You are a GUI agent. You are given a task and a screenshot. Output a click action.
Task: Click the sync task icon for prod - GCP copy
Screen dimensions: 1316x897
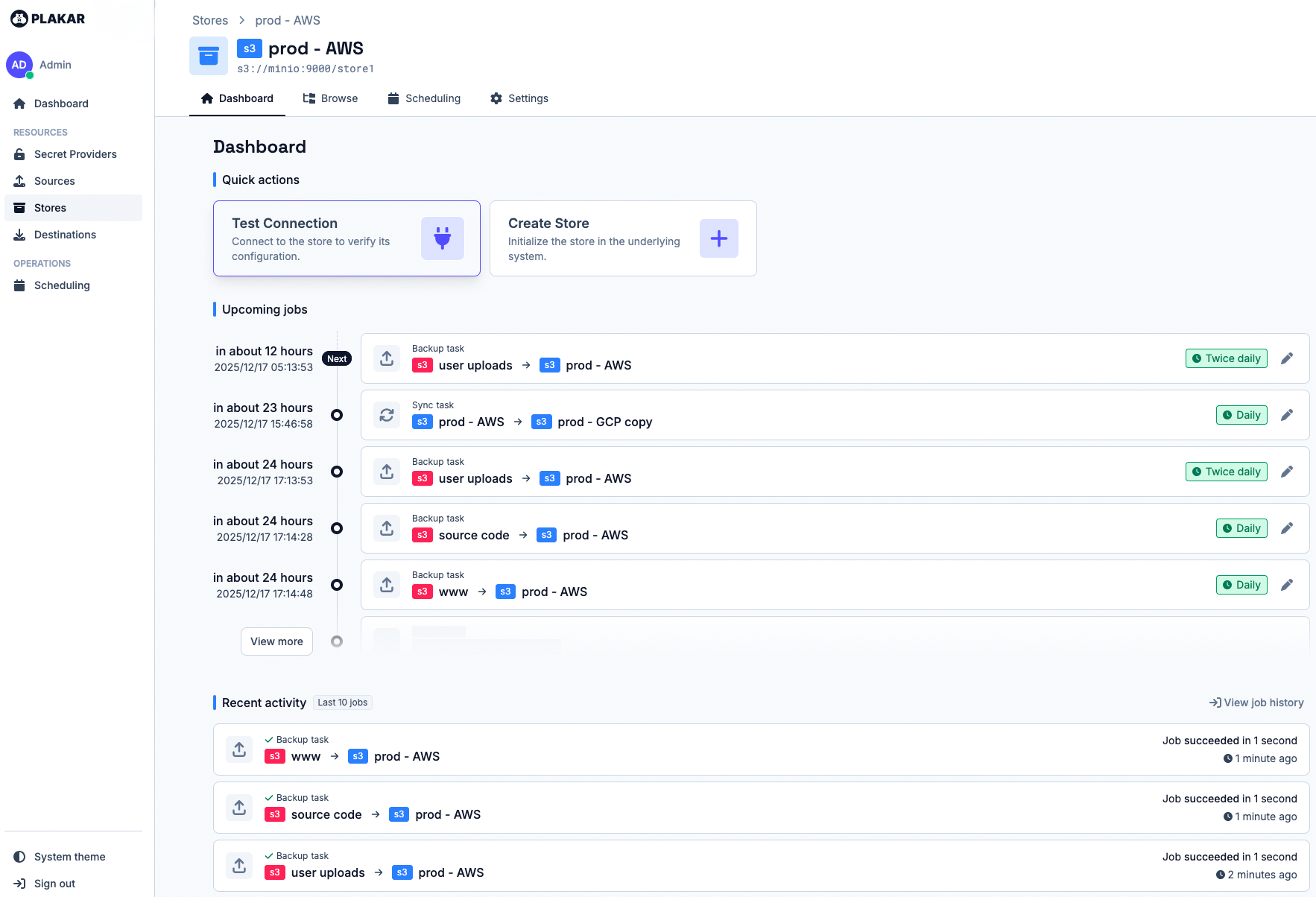tap(387, 415)
